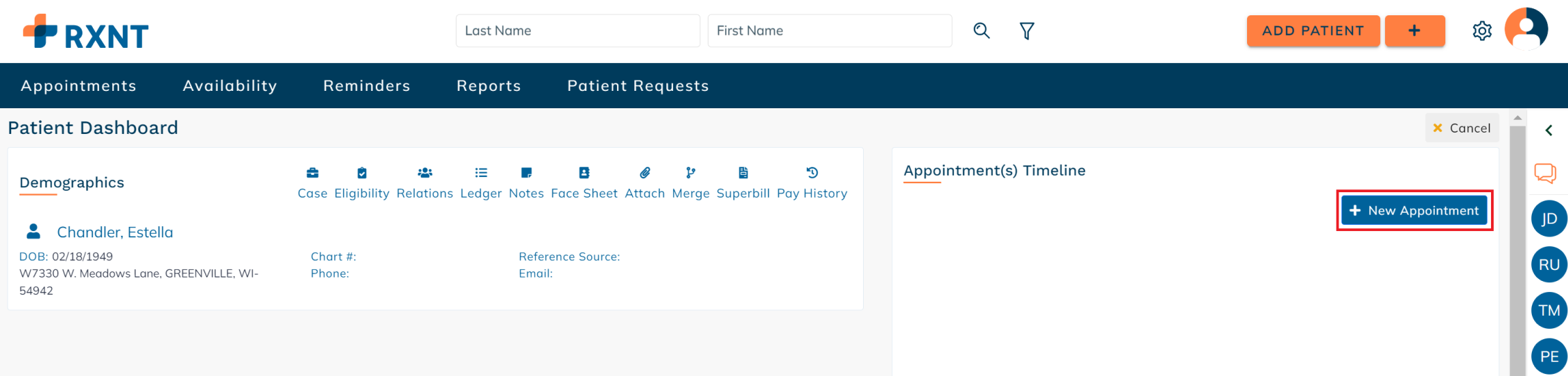Open settings gear icon
1568x376 pixels.
pos(1481,31)
